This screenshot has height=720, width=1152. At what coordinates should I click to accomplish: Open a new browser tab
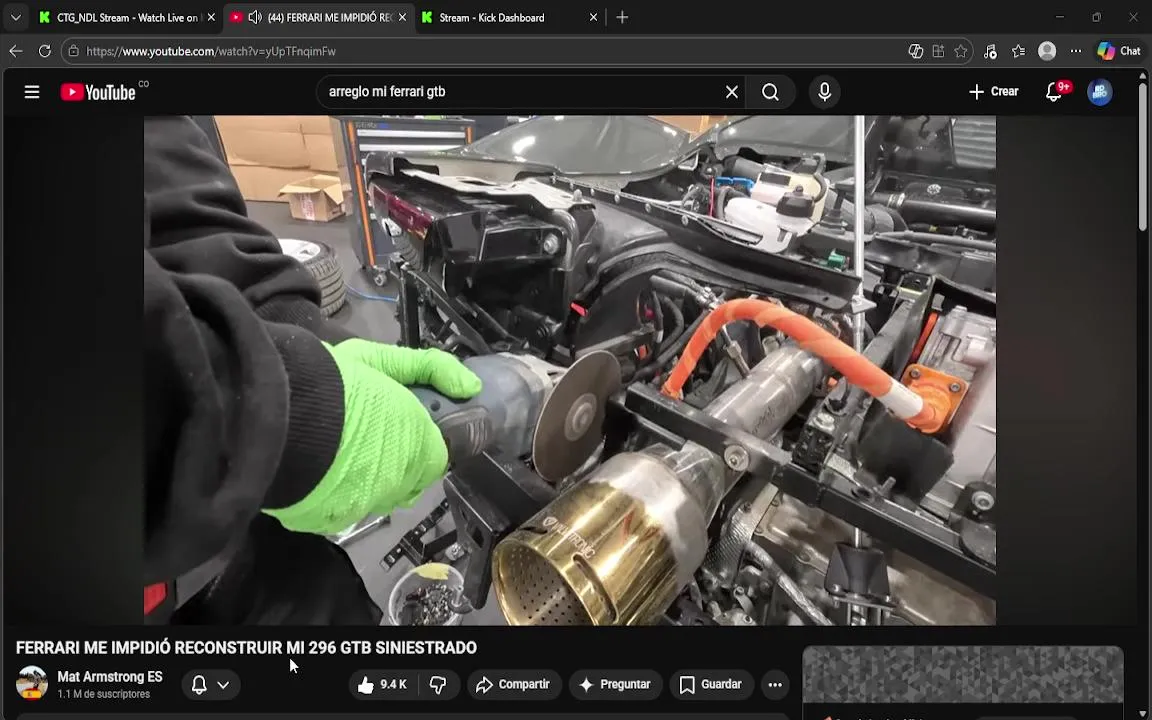click(622, 18)
